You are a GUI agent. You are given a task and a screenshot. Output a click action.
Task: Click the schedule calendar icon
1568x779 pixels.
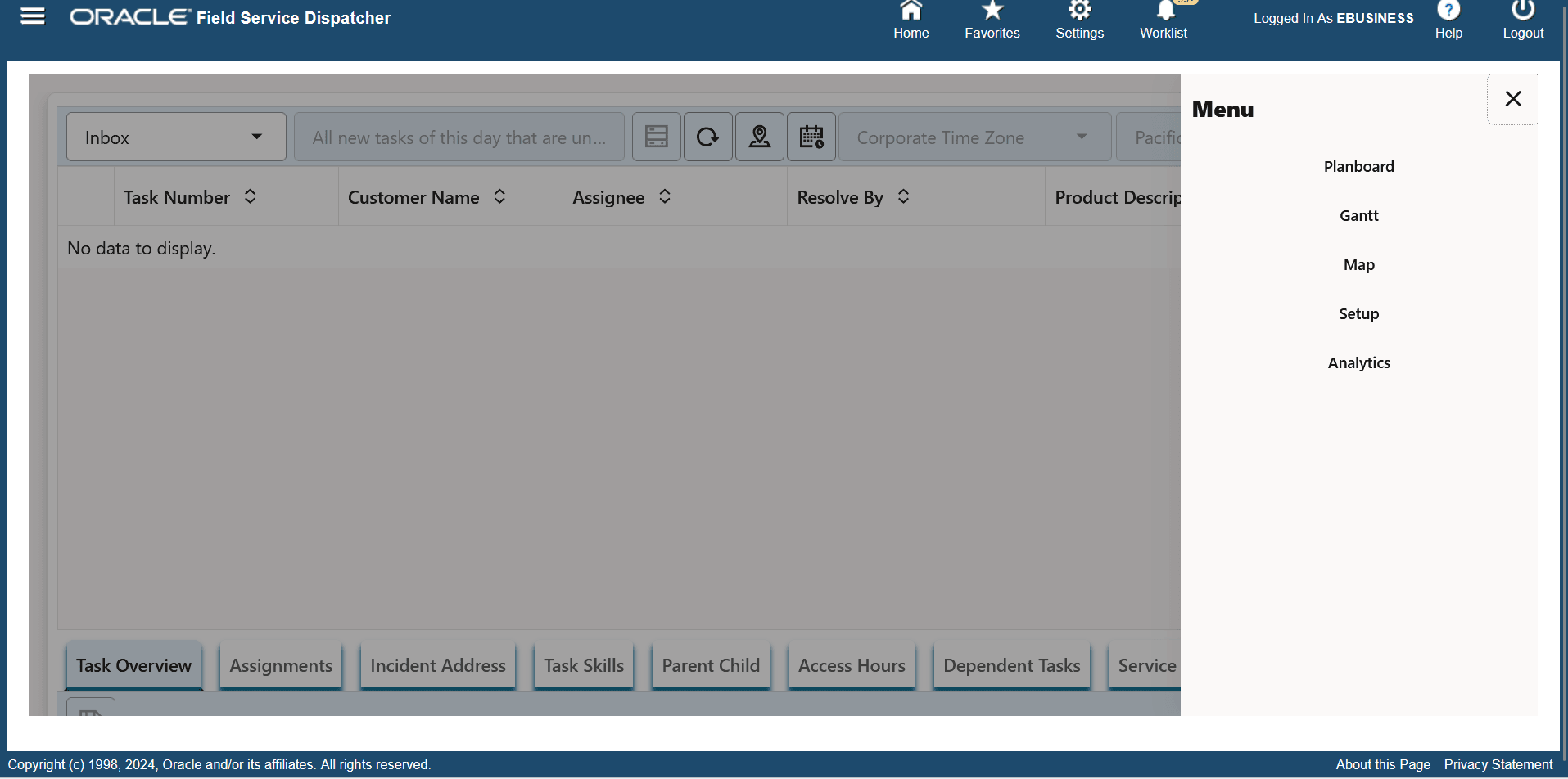[x=811, y=137]
